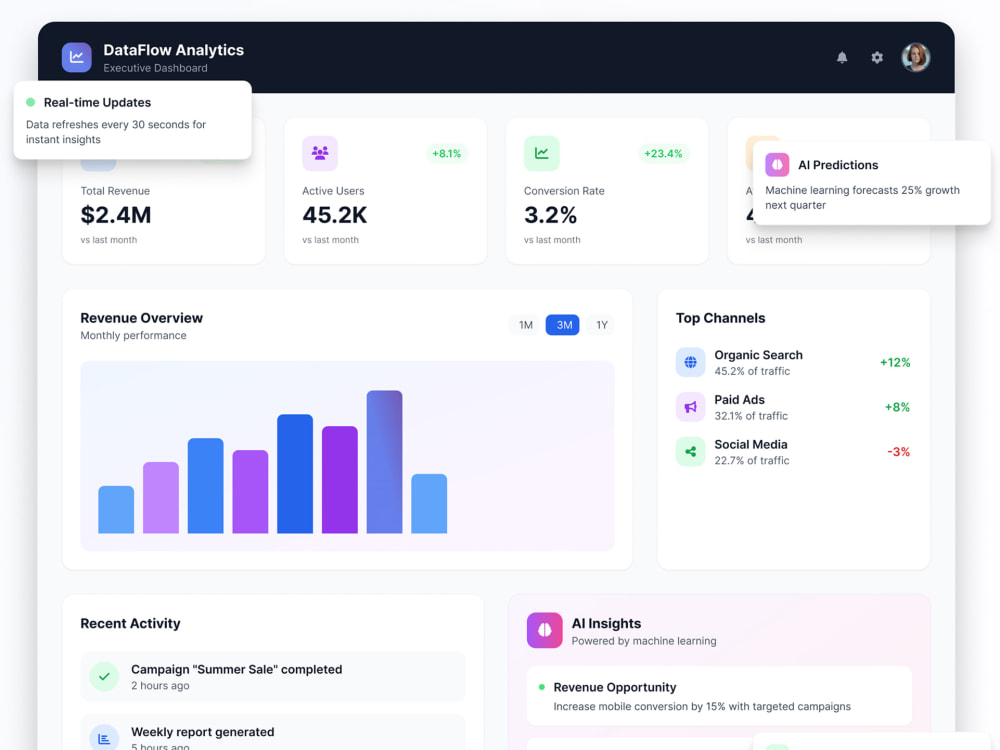Click the tallest gradient revenue bar
This screenshot has width=1000, height=750.
click(385, 462)
